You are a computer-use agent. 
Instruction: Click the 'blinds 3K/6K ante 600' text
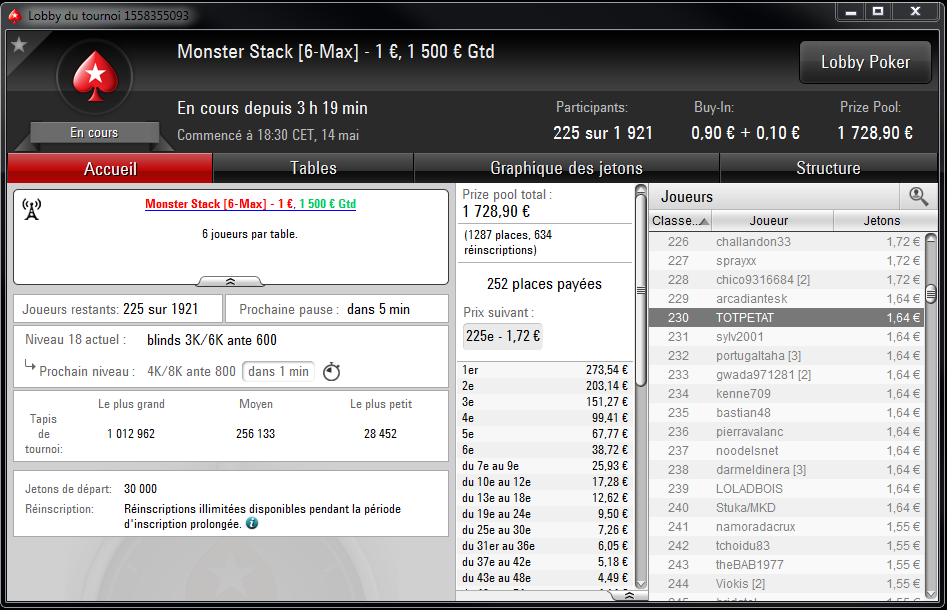coord(212,340)
